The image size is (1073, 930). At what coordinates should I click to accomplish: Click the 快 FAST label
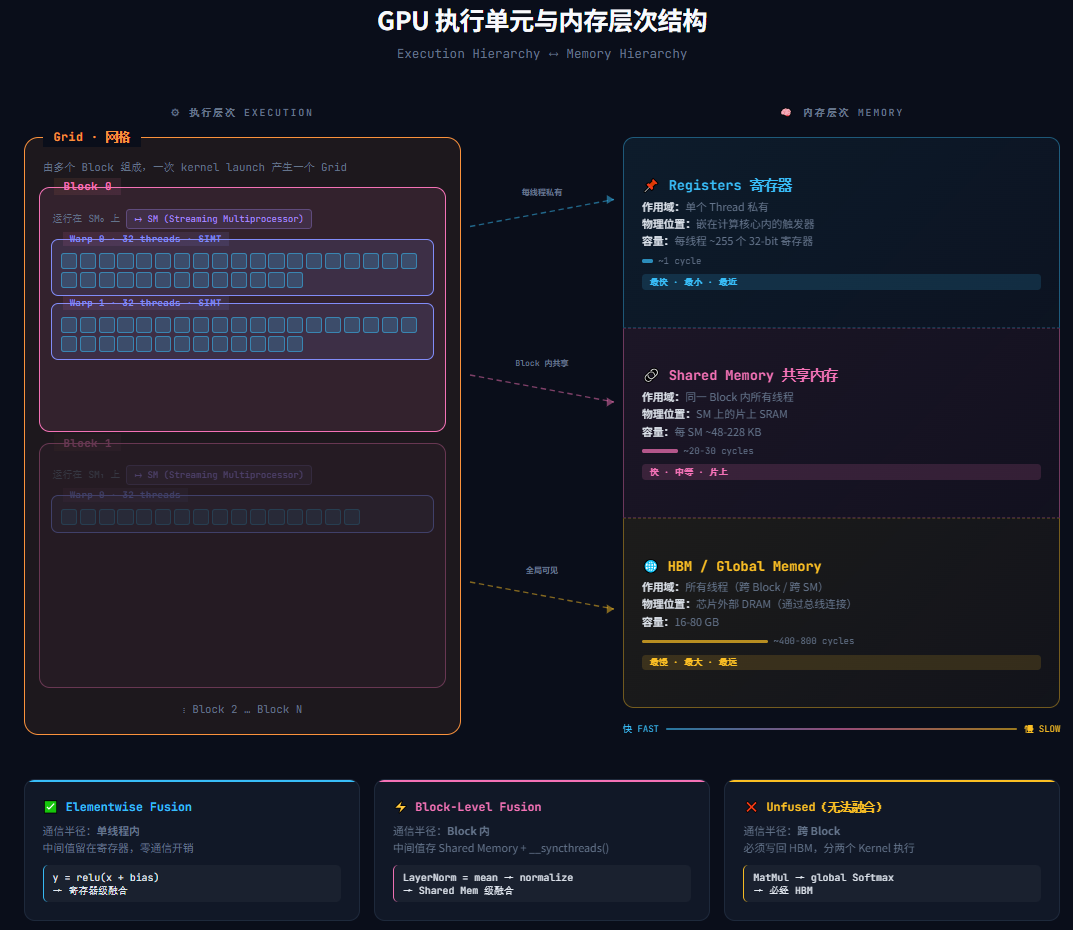[641, 729]
